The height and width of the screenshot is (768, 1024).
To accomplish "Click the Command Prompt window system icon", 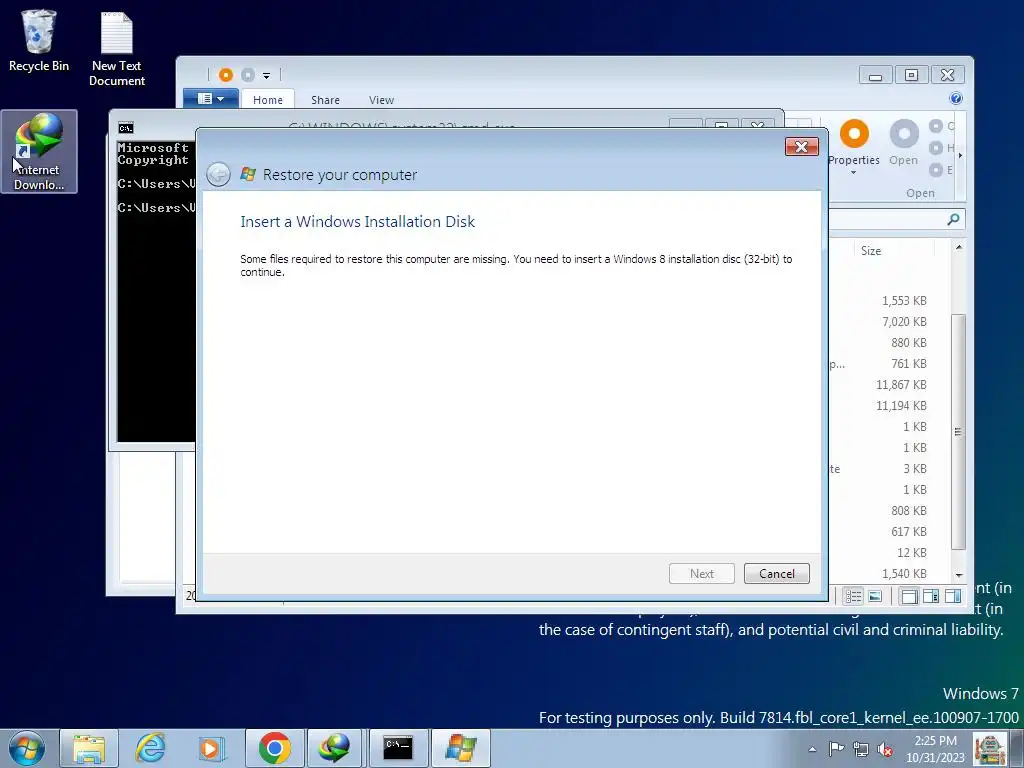I will coord(125,127).
